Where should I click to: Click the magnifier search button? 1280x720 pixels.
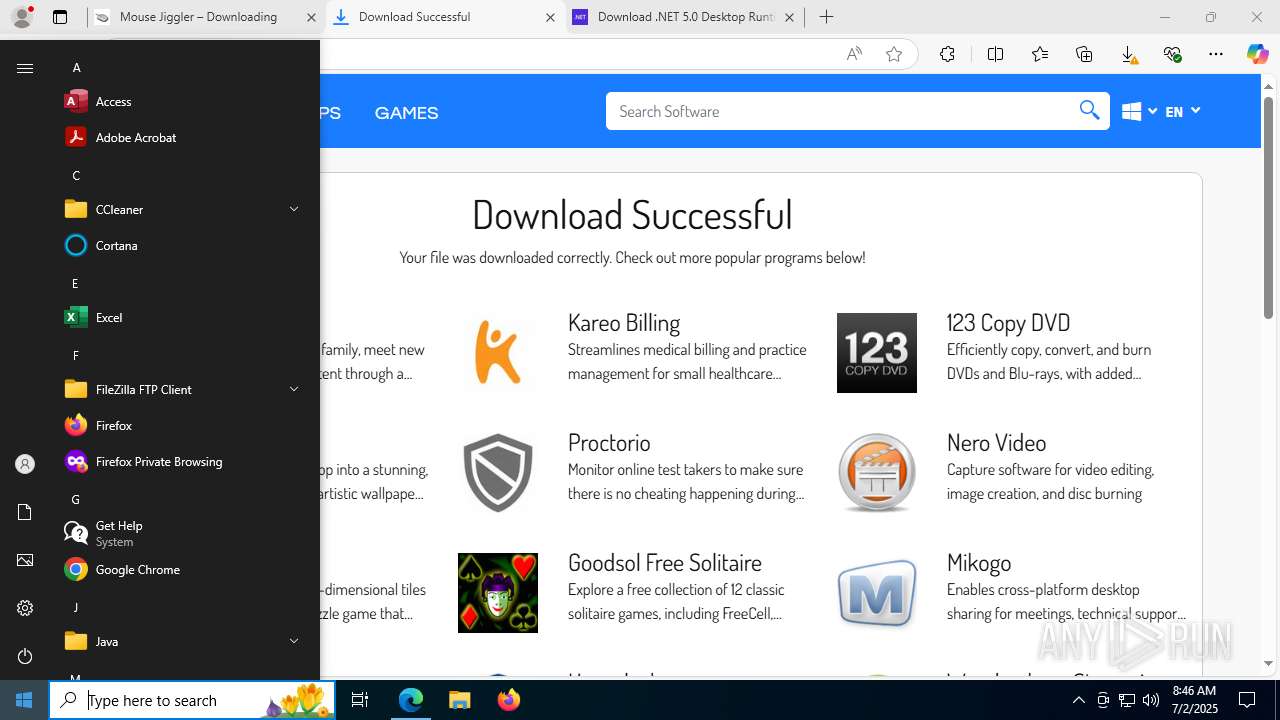point(1090,110)
